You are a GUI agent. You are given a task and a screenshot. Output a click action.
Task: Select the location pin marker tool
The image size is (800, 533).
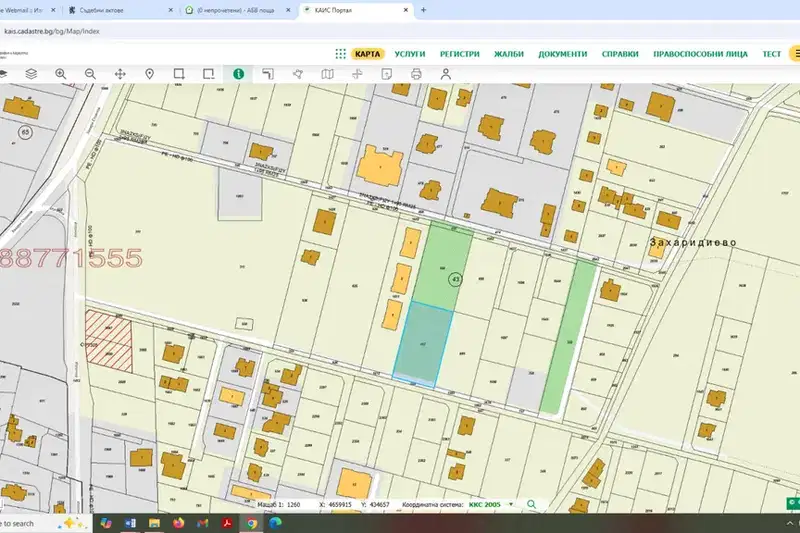coord(149,74)
